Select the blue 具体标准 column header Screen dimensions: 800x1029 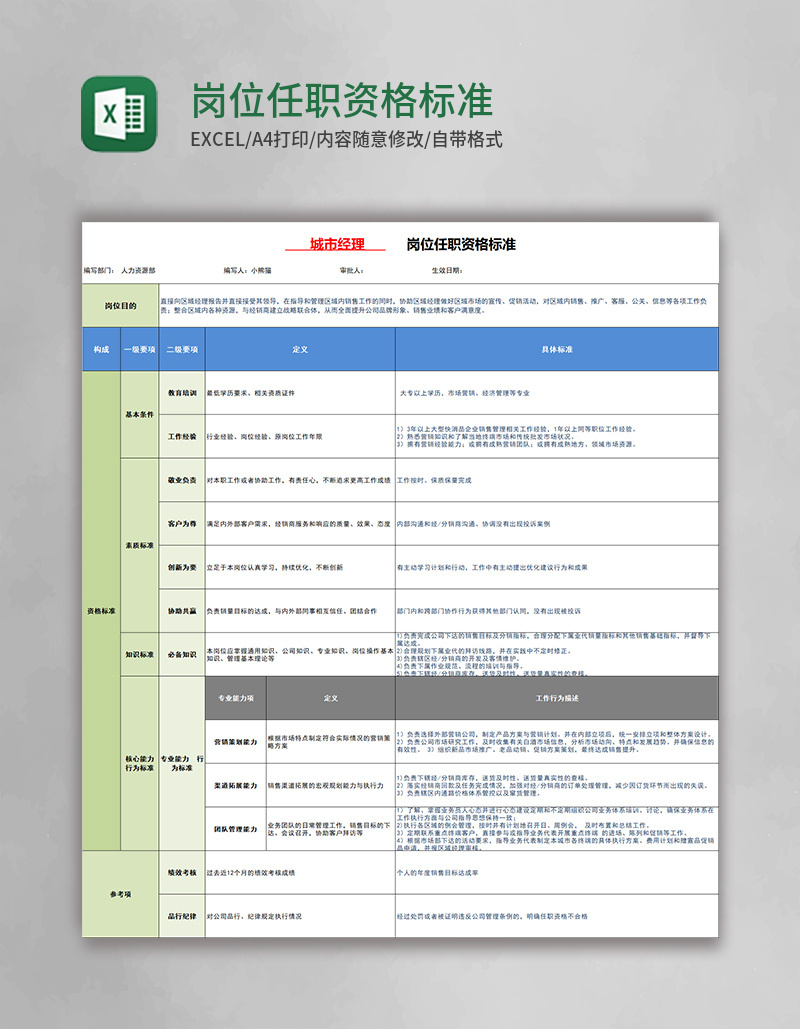coord(556,347)
